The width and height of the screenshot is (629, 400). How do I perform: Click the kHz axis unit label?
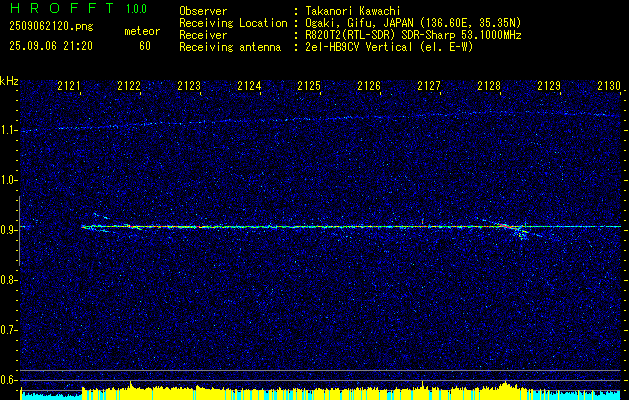click(x=9, y=81)
